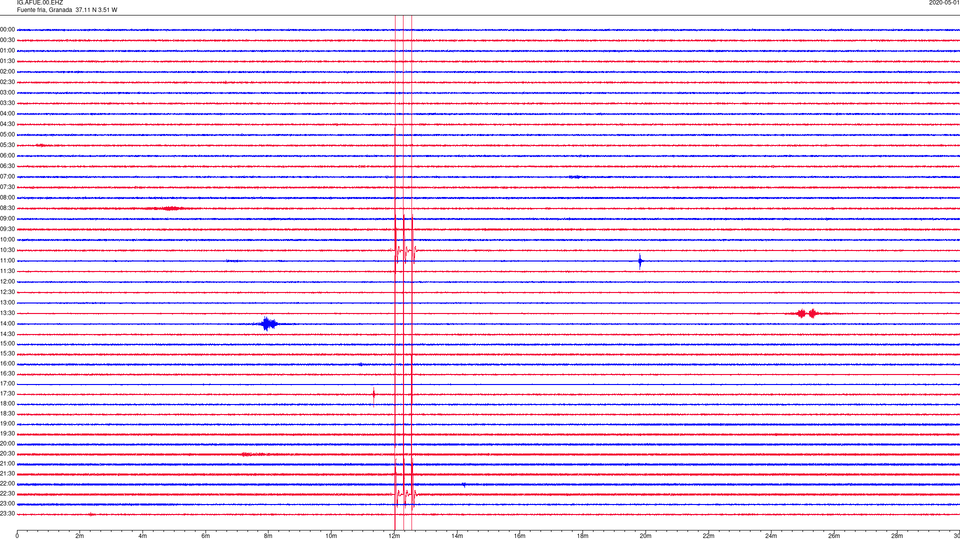Click the 10m x-axis tick label
The width and height of the screenshot is (960, 540).
pyautogui.click(x=331, y=536)
